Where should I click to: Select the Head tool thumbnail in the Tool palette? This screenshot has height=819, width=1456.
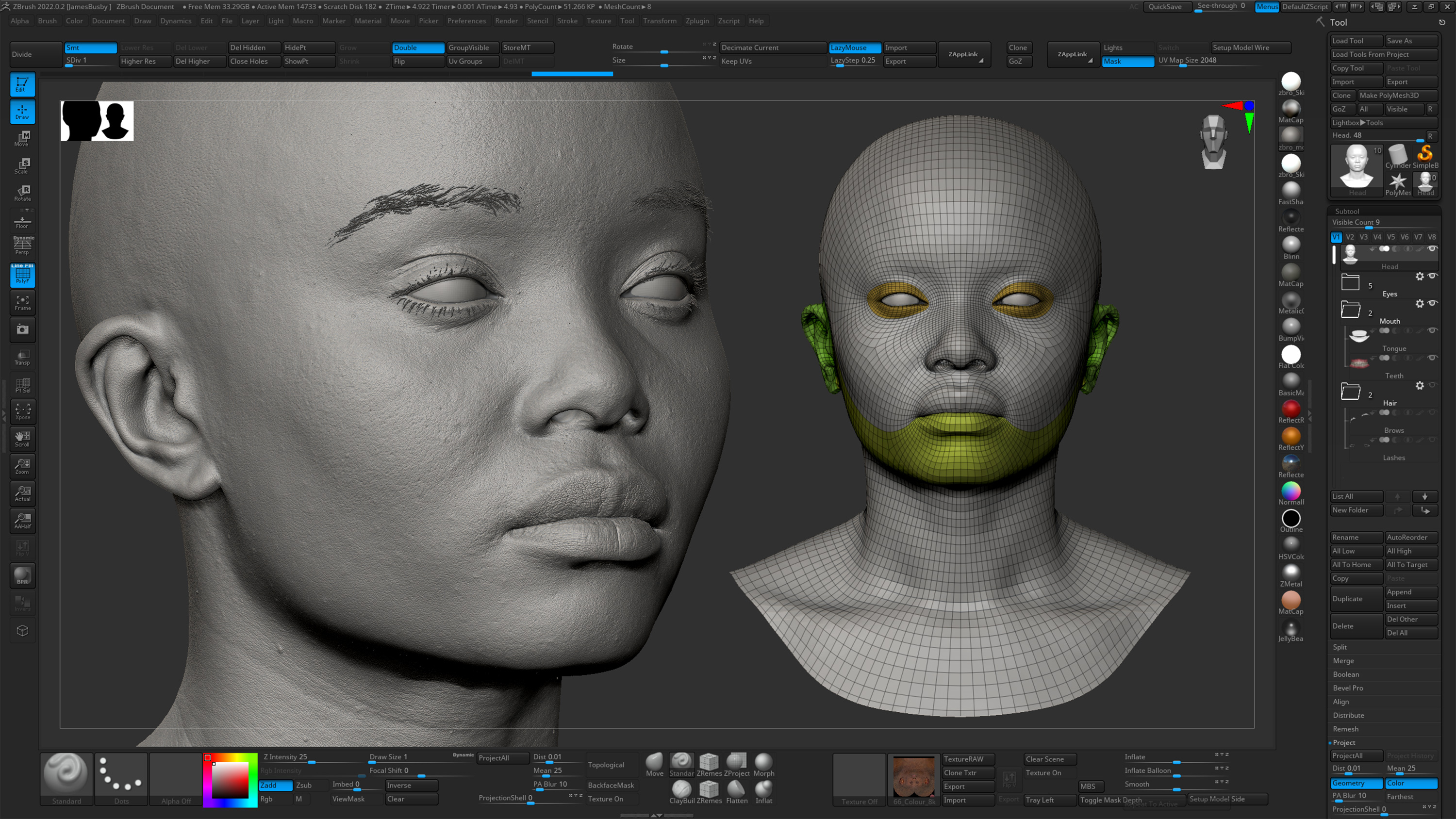[x=1357, y=164]
